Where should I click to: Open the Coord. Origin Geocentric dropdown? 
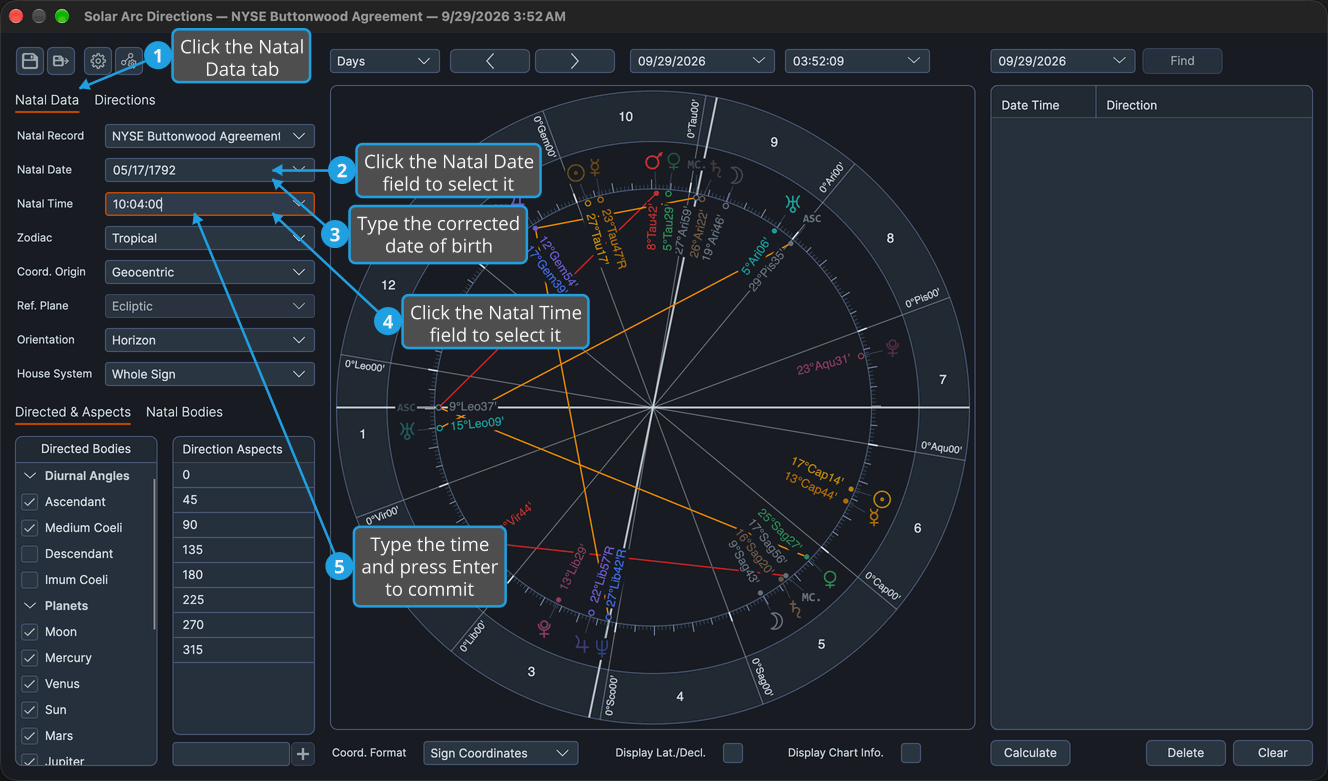click(210, 272)
